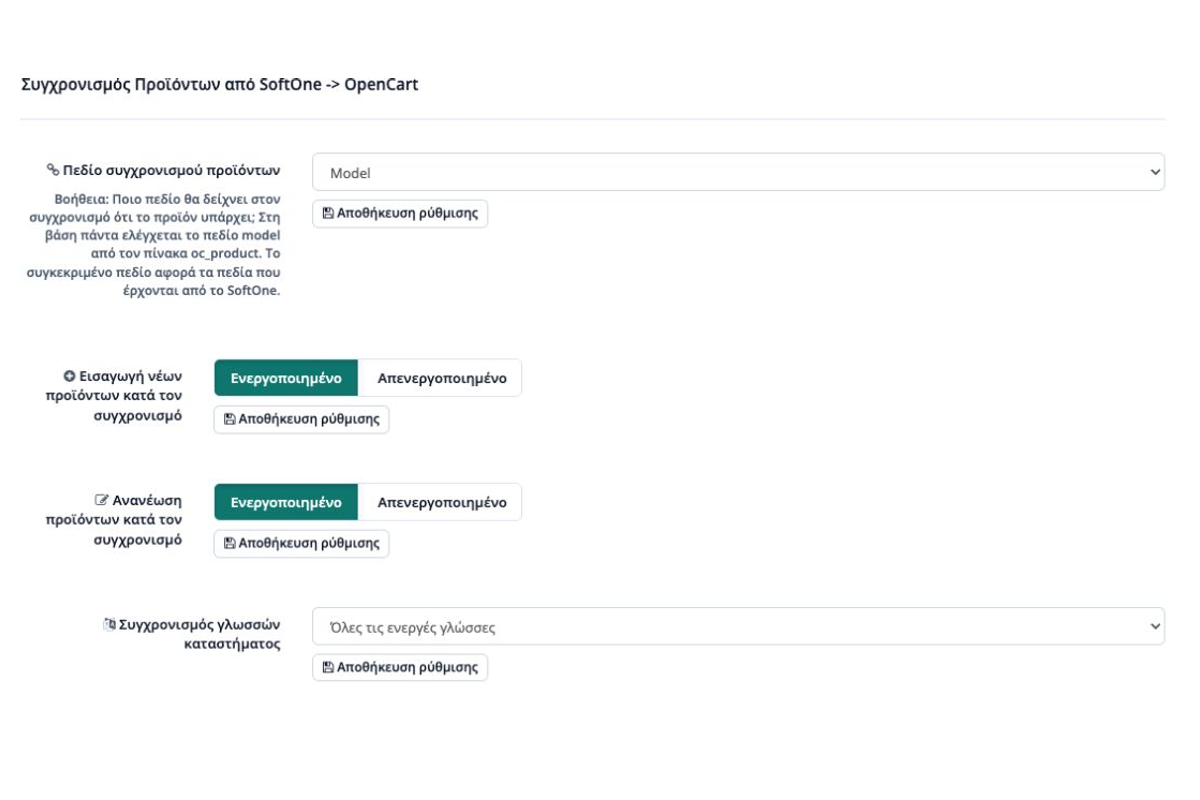This screenshot has height=800, width=1200.
Task: Expand the Όλες τις ενεργές γλώσσες dropdown
Action: [738, 627]
